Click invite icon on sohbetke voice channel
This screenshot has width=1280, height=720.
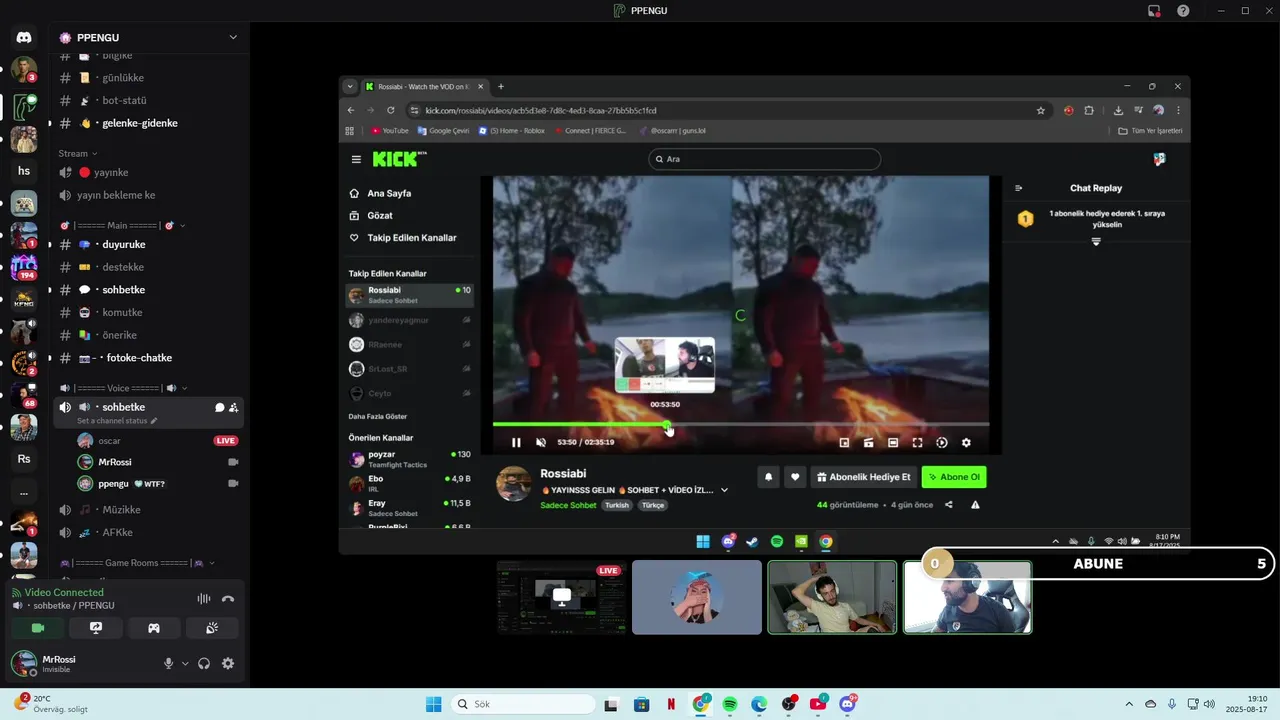point(233,407)
